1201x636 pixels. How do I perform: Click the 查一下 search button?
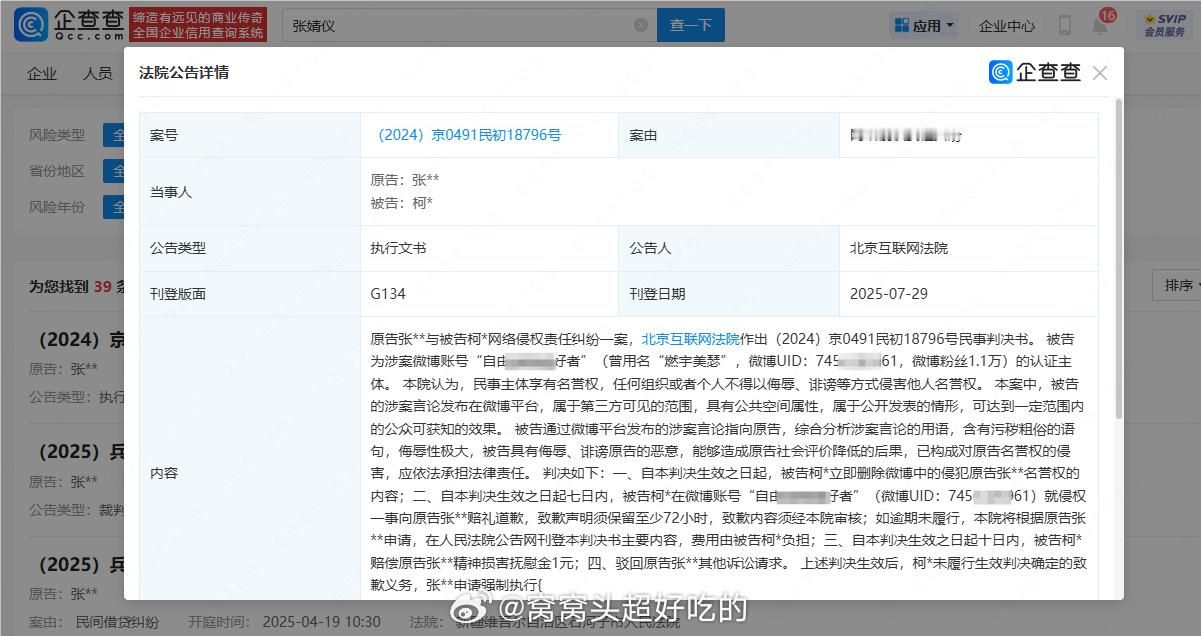click(x=690, y=26)
